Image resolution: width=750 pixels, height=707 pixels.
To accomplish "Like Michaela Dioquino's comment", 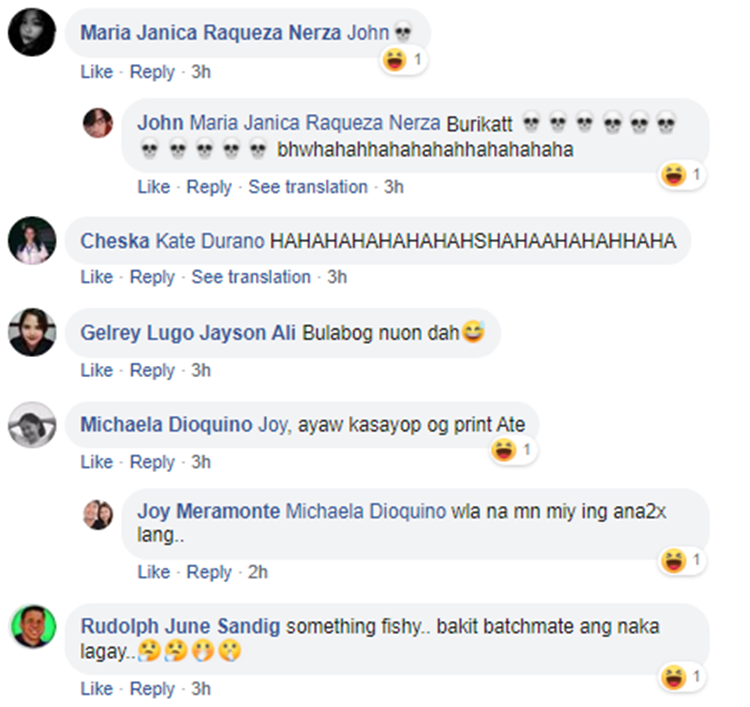I will pos(97,462).
